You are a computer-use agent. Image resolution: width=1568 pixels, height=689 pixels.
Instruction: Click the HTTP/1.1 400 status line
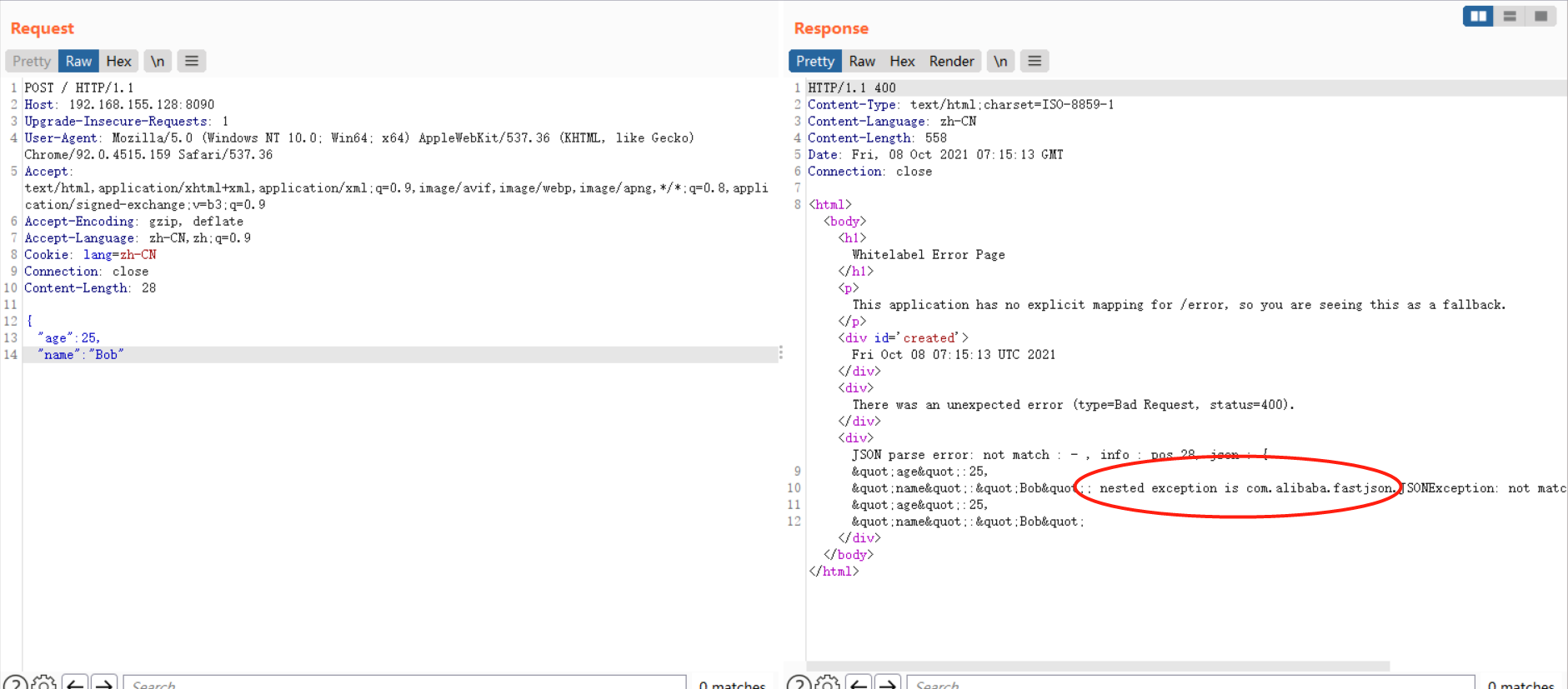pyautogui.click(x=852, y=88)
